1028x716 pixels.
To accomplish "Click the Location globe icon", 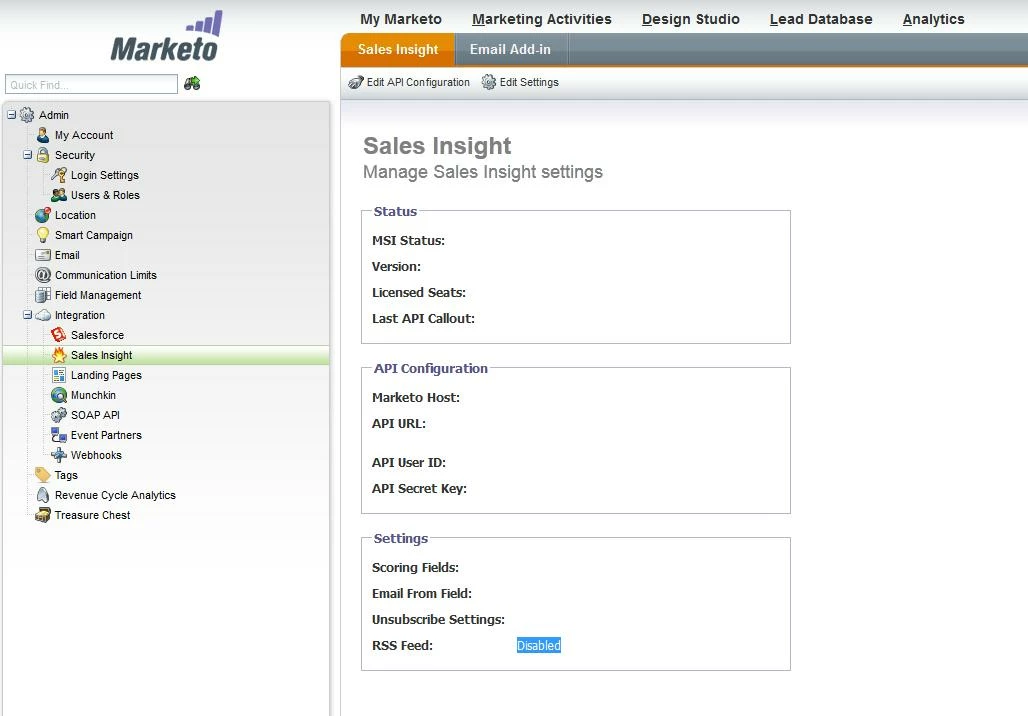I will click(43, 215).
